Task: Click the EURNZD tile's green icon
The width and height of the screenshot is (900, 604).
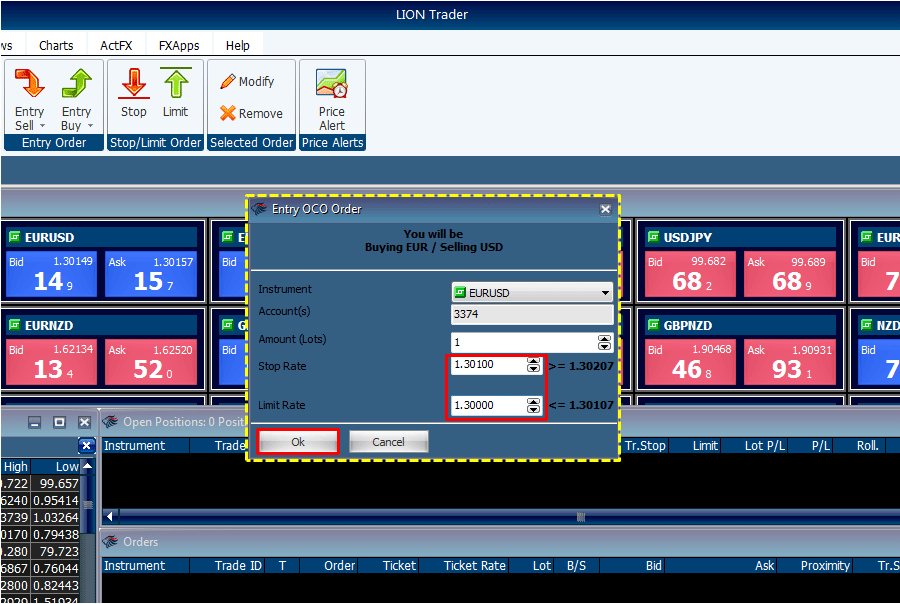Action: [x=14, y=326]
